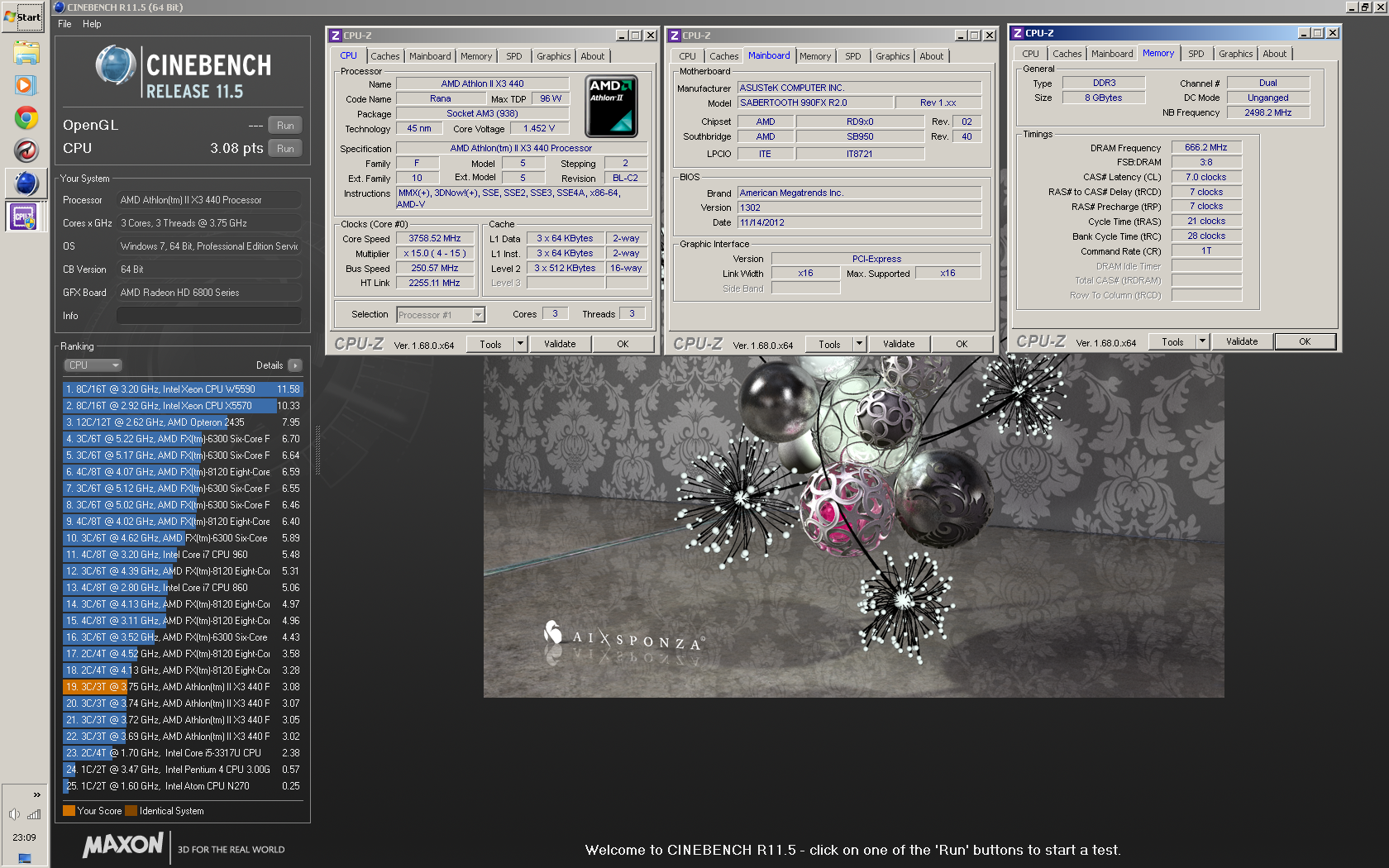Open Memory tab in second CPU-Z window
The image size is (1389, 868).
pyautogui.click(x=815, y=56)
